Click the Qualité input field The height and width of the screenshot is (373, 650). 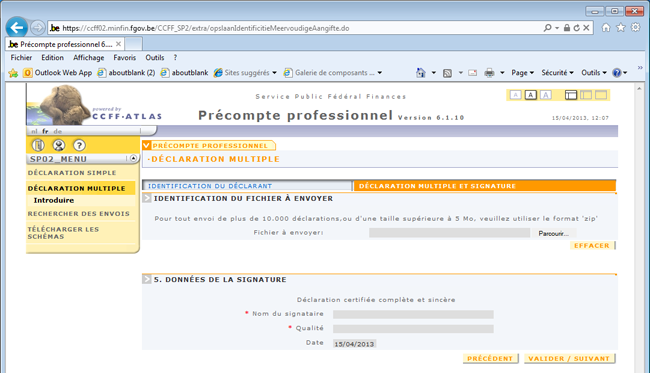click(x=413, y=329)
